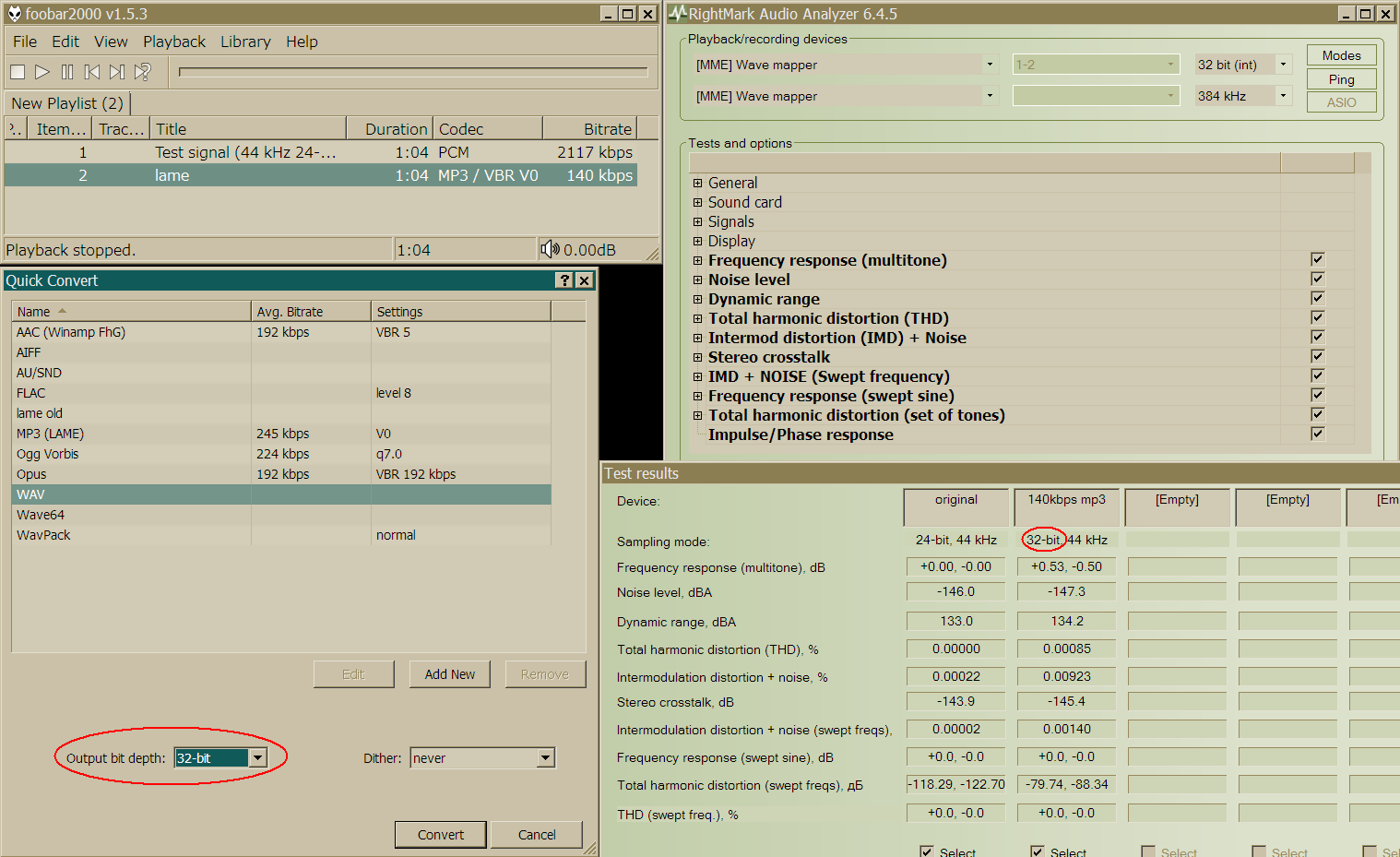Uncheck the Noise level test

point(1317,279)
